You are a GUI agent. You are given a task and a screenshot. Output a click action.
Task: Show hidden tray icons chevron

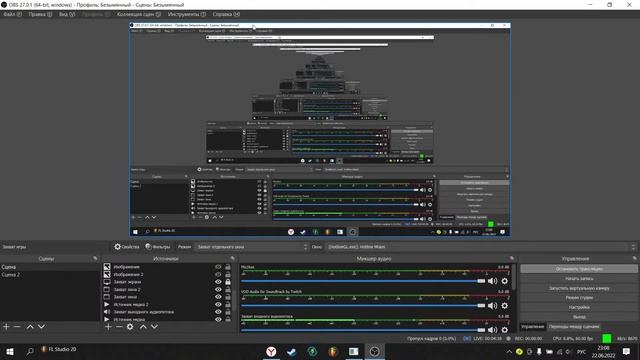click(x=509, y=351)
